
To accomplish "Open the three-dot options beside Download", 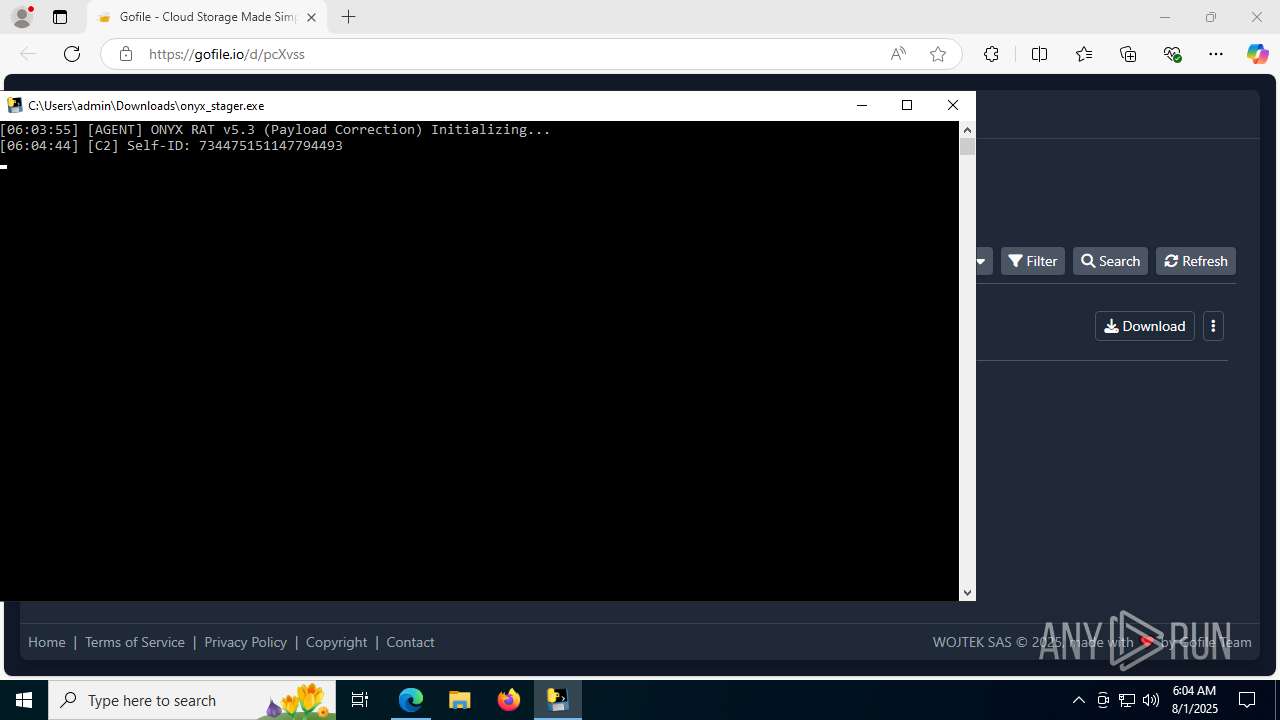I will 1213,326.
